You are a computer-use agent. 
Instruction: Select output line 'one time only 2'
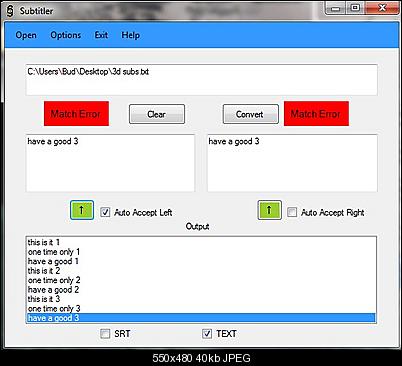[201, 280]
